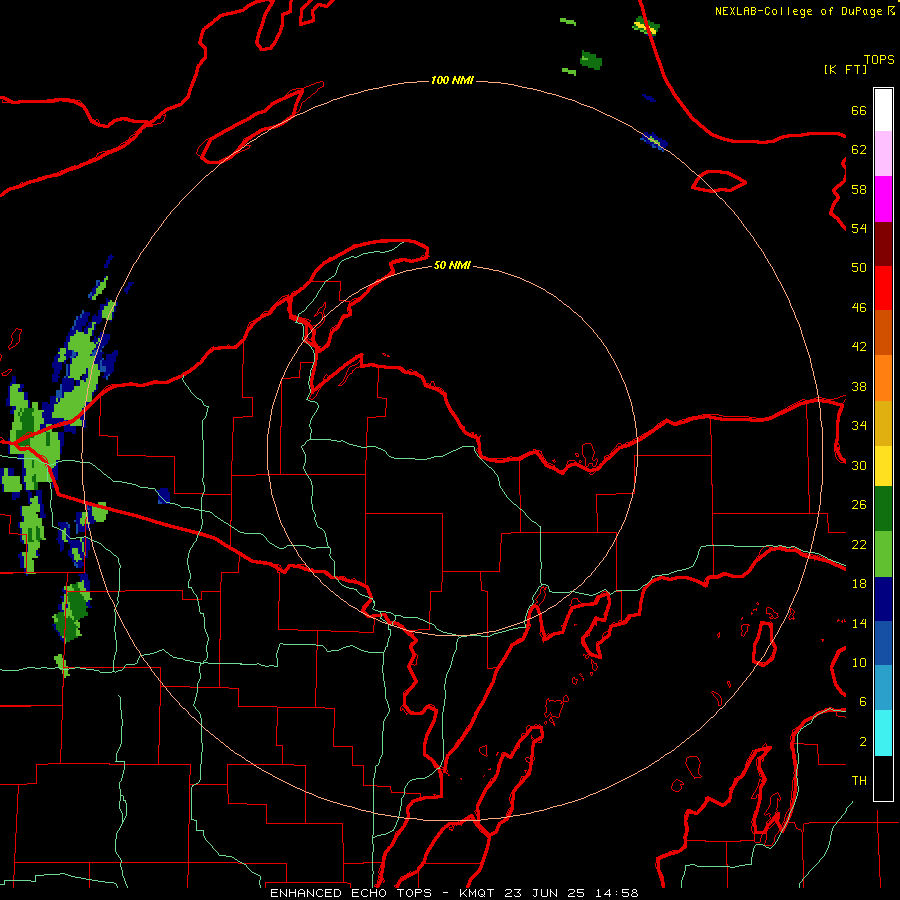This screenshot has width=900, height=900.
Task: Click the 54 legend value
Action: [859, 228]
